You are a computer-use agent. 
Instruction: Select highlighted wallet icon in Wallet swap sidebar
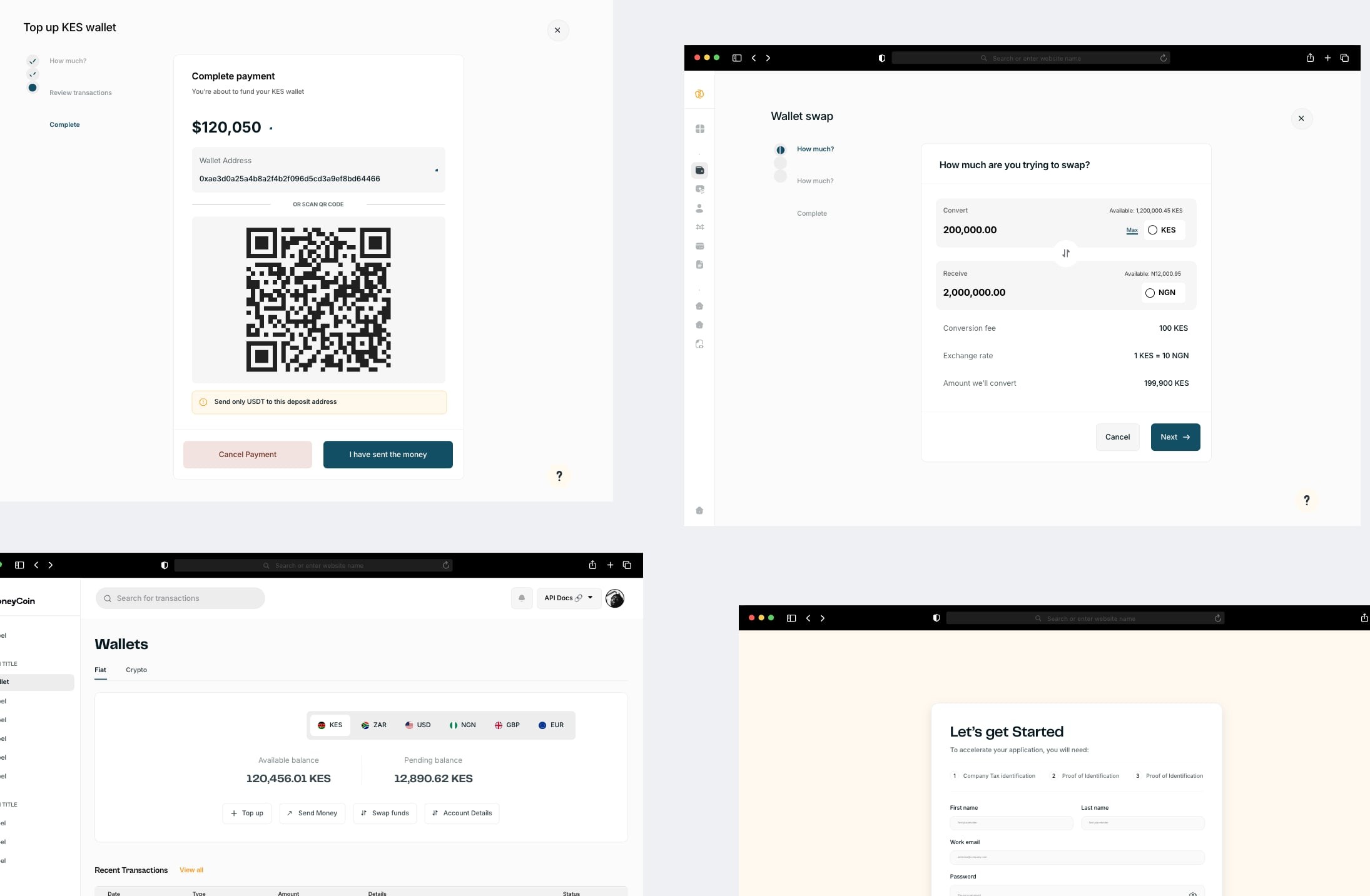(x=700, y=170)
